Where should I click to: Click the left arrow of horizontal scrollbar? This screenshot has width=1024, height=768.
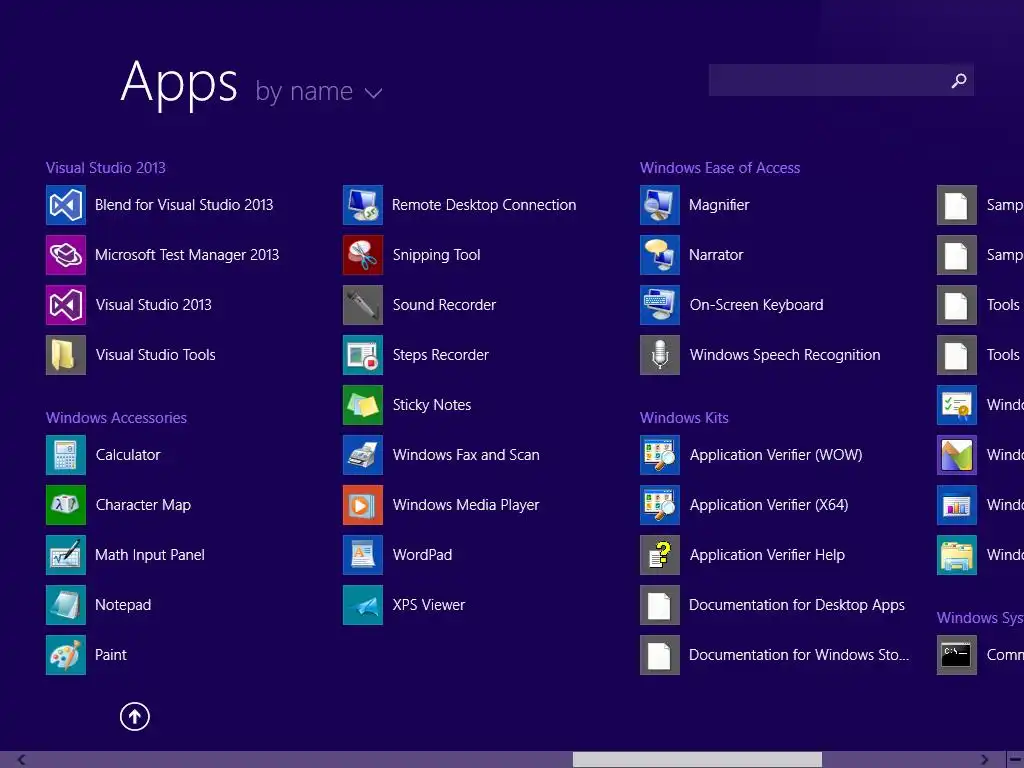tap(21, 760)
